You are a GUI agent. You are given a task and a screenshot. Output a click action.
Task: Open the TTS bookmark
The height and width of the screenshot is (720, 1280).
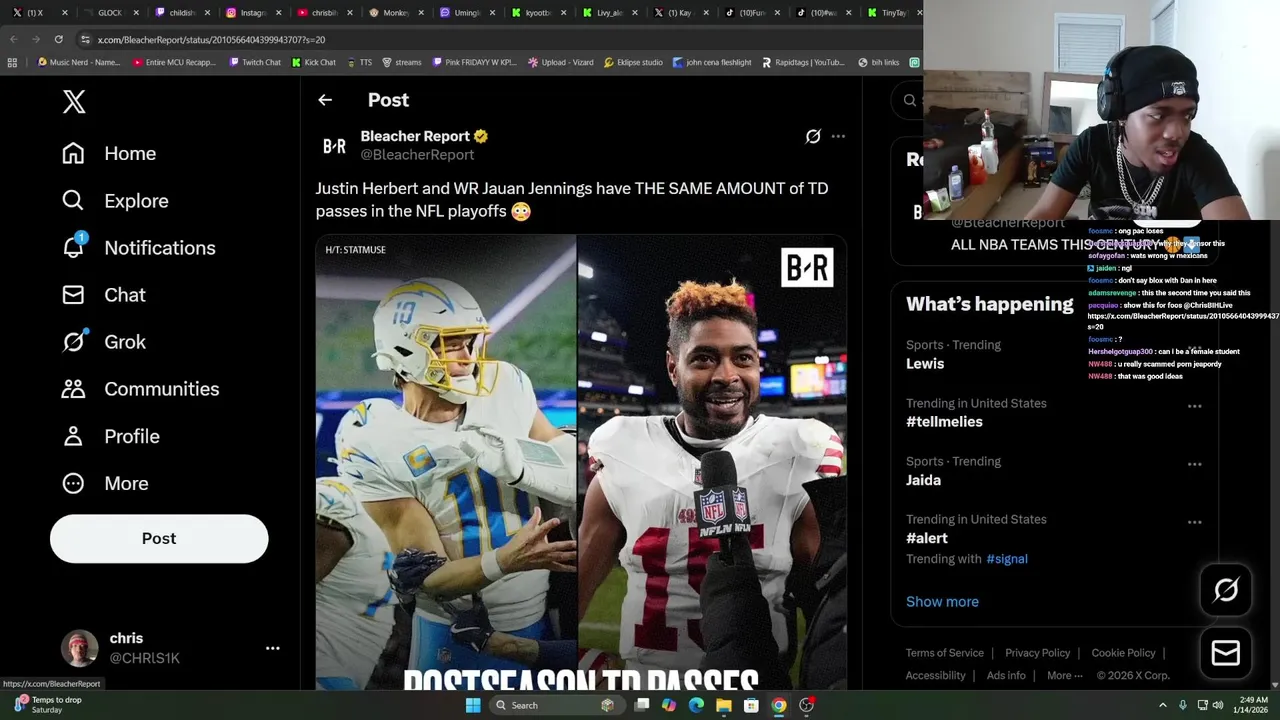point(360,62)
